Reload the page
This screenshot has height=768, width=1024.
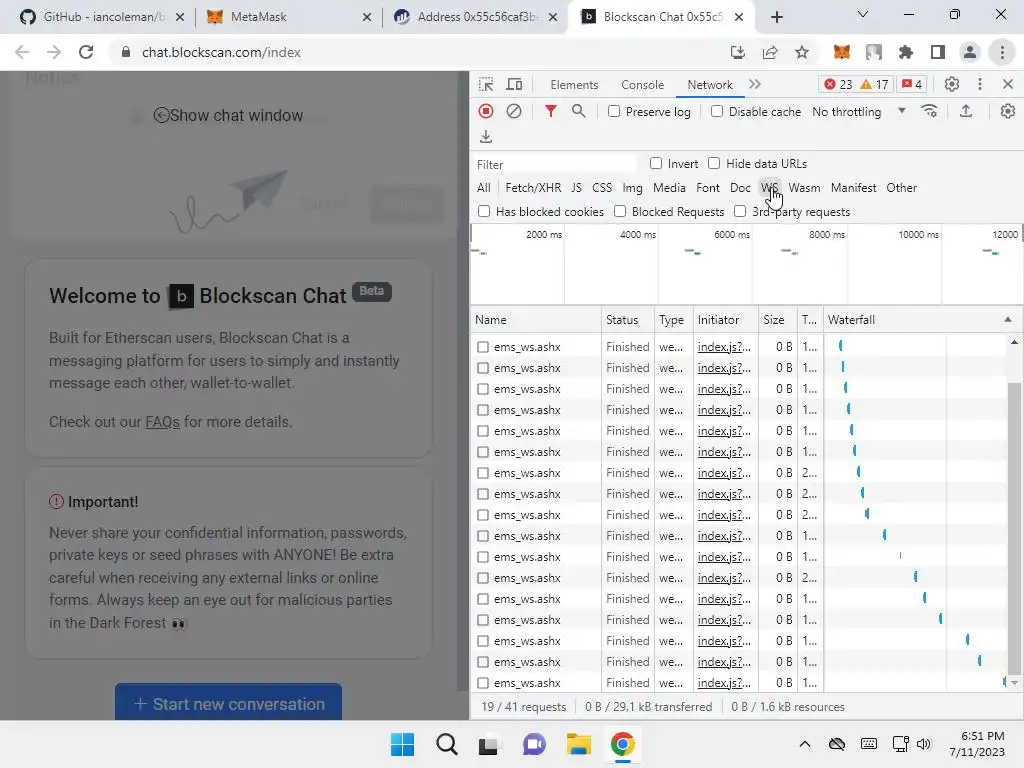tap(86, 52)
